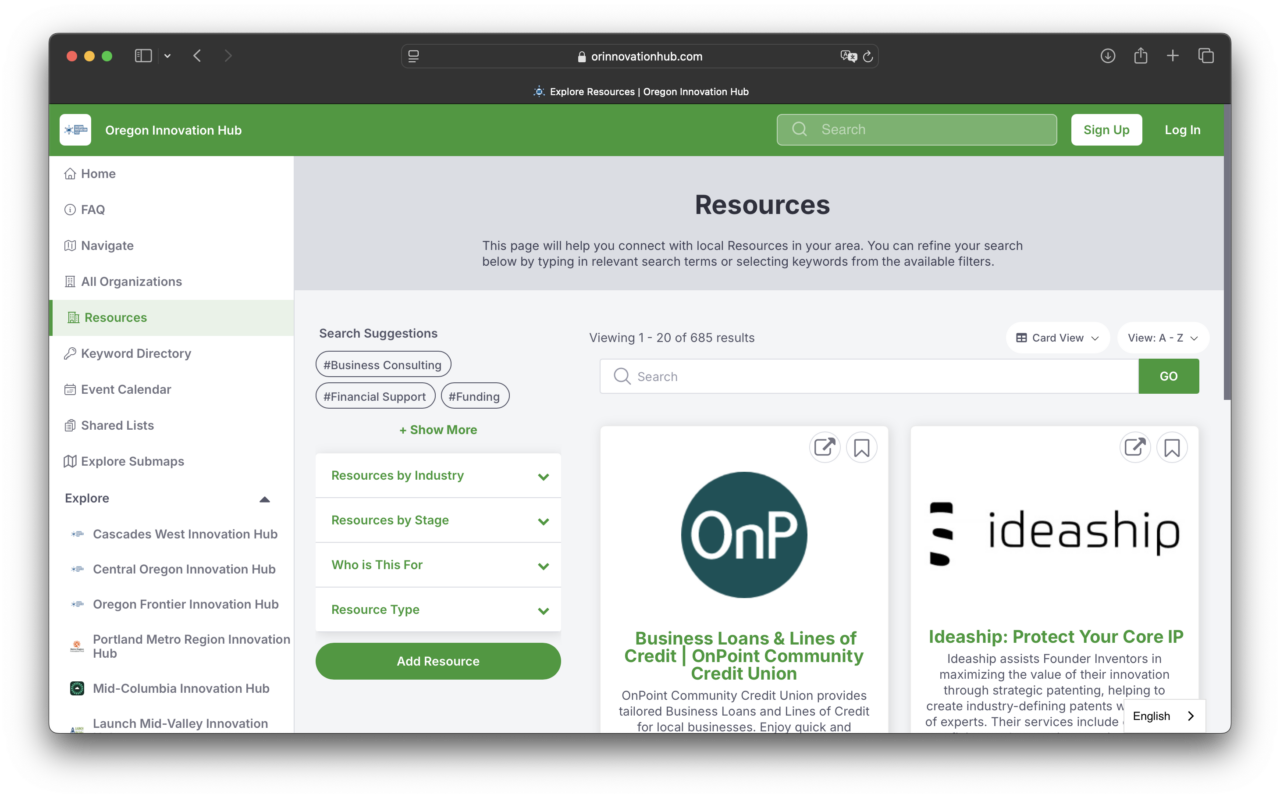Image resolution: width=1280 pixels, height=798 pixels.
Task: Expand Who is This For filter
Action: [x=438, y=565]
